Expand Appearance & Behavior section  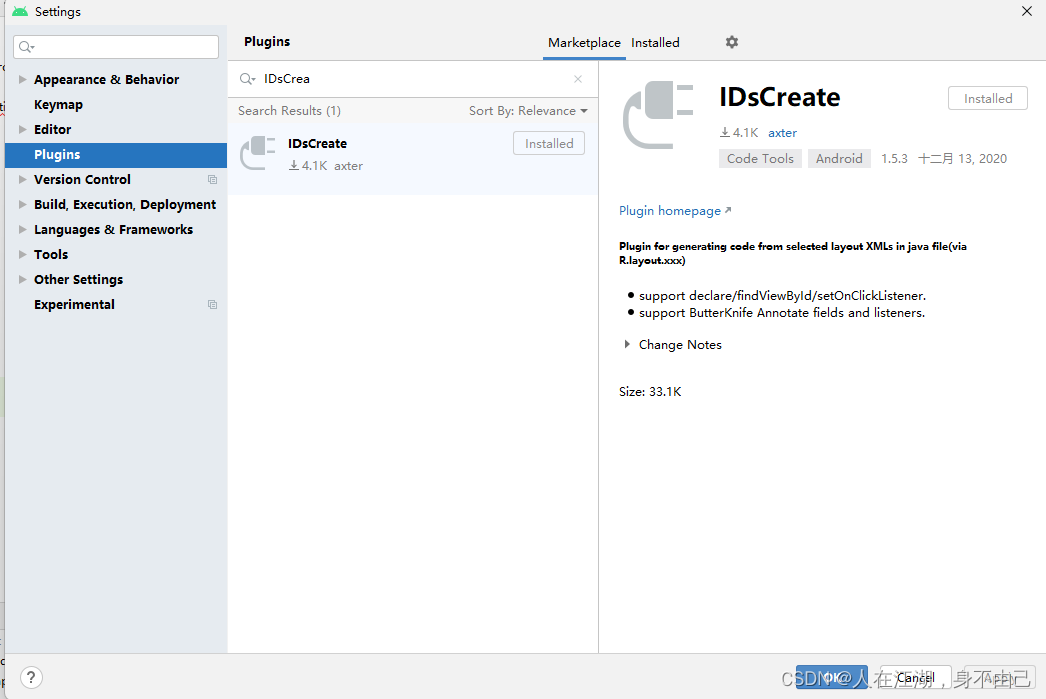[23, 79]
